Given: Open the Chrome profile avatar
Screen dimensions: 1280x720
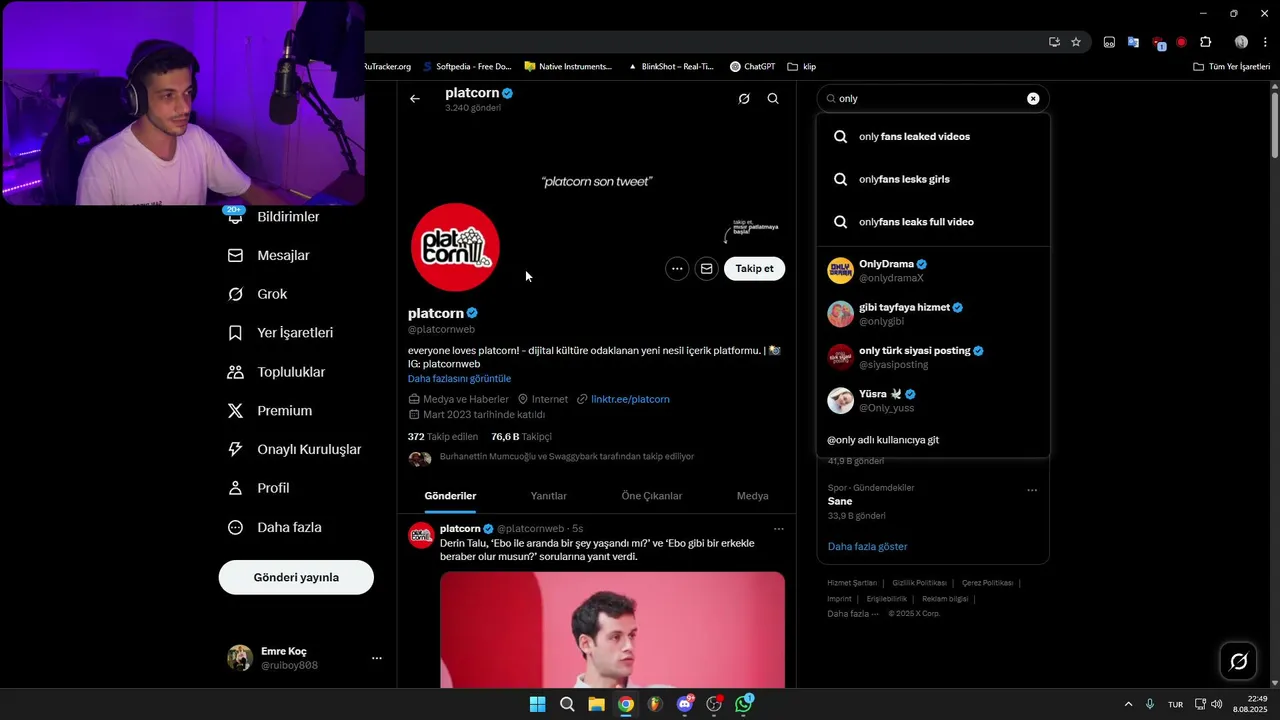Looking at the screenshot, I should (1241, 42).
